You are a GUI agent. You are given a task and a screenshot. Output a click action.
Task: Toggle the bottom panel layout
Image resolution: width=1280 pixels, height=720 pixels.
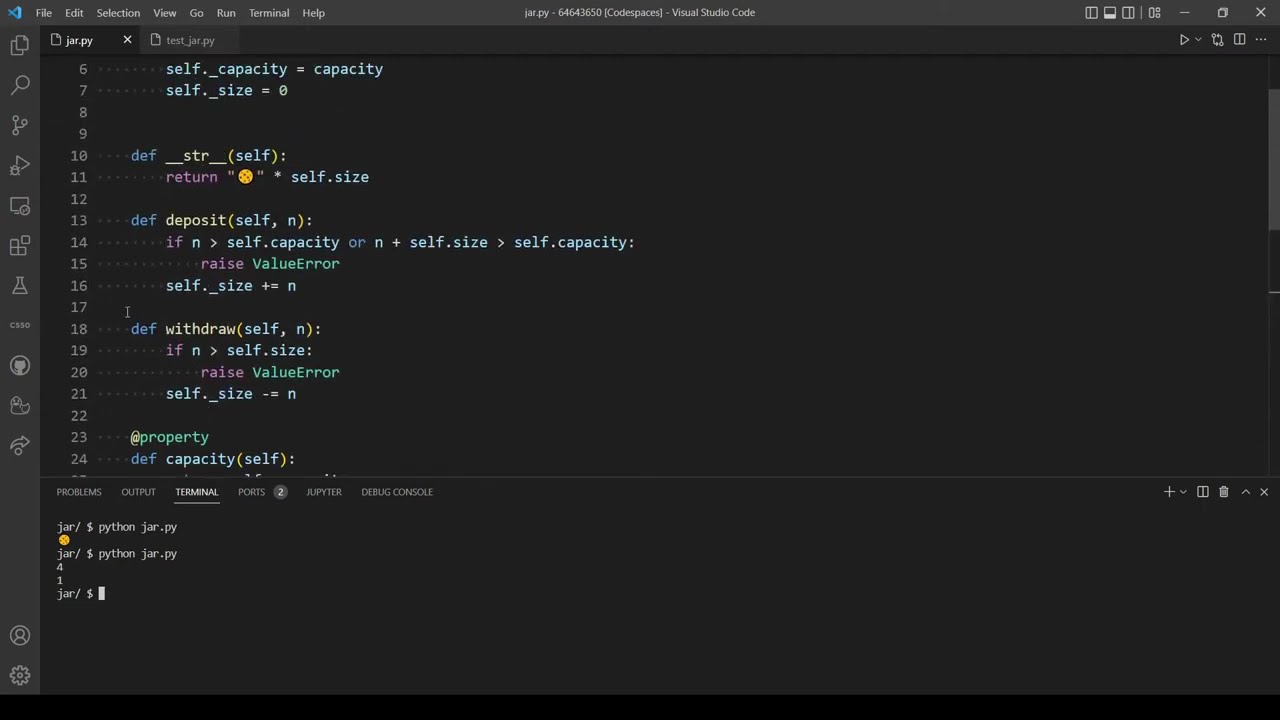[x=1110, y=13]
